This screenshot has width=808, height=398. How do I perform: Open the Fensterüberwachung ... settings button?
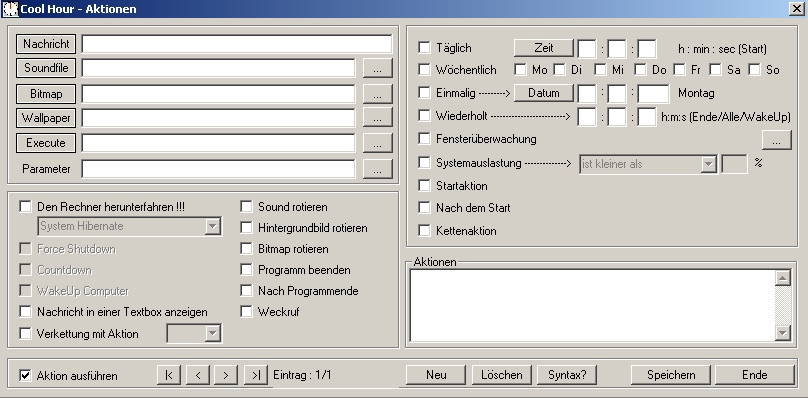(x=777, y=139)
